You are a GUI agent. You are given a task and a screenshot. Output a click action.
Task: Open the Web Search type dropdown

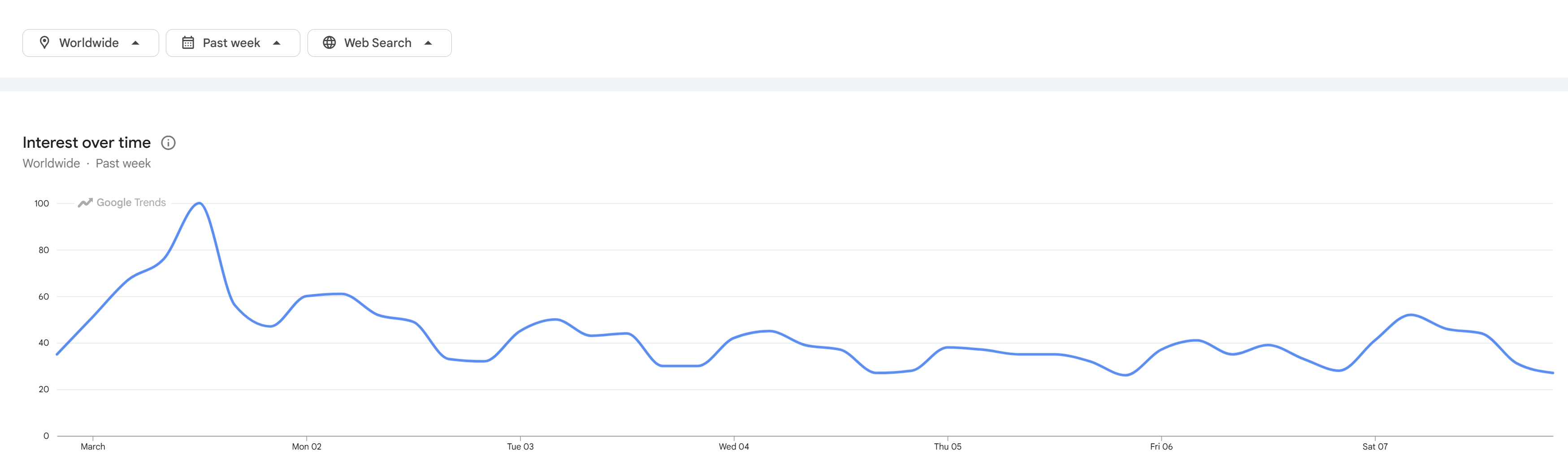(379, 43)
